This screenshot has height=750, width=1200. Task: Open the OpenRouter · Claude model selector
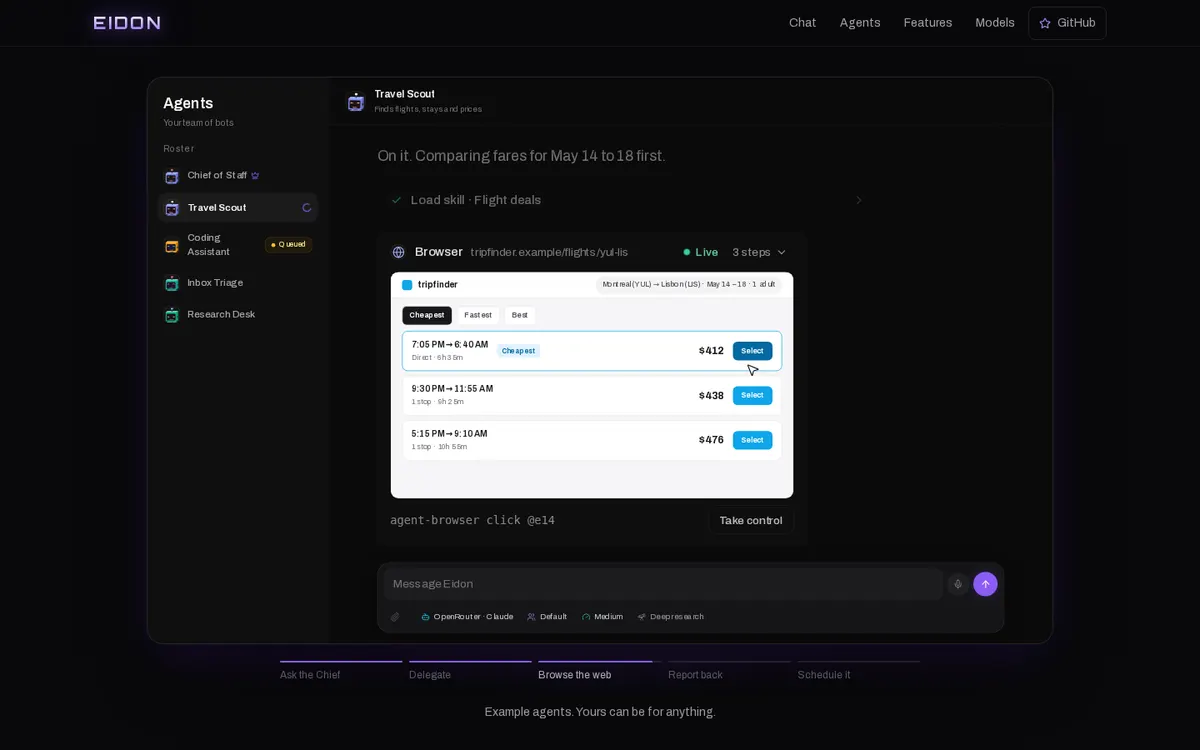tap(467, 617)
